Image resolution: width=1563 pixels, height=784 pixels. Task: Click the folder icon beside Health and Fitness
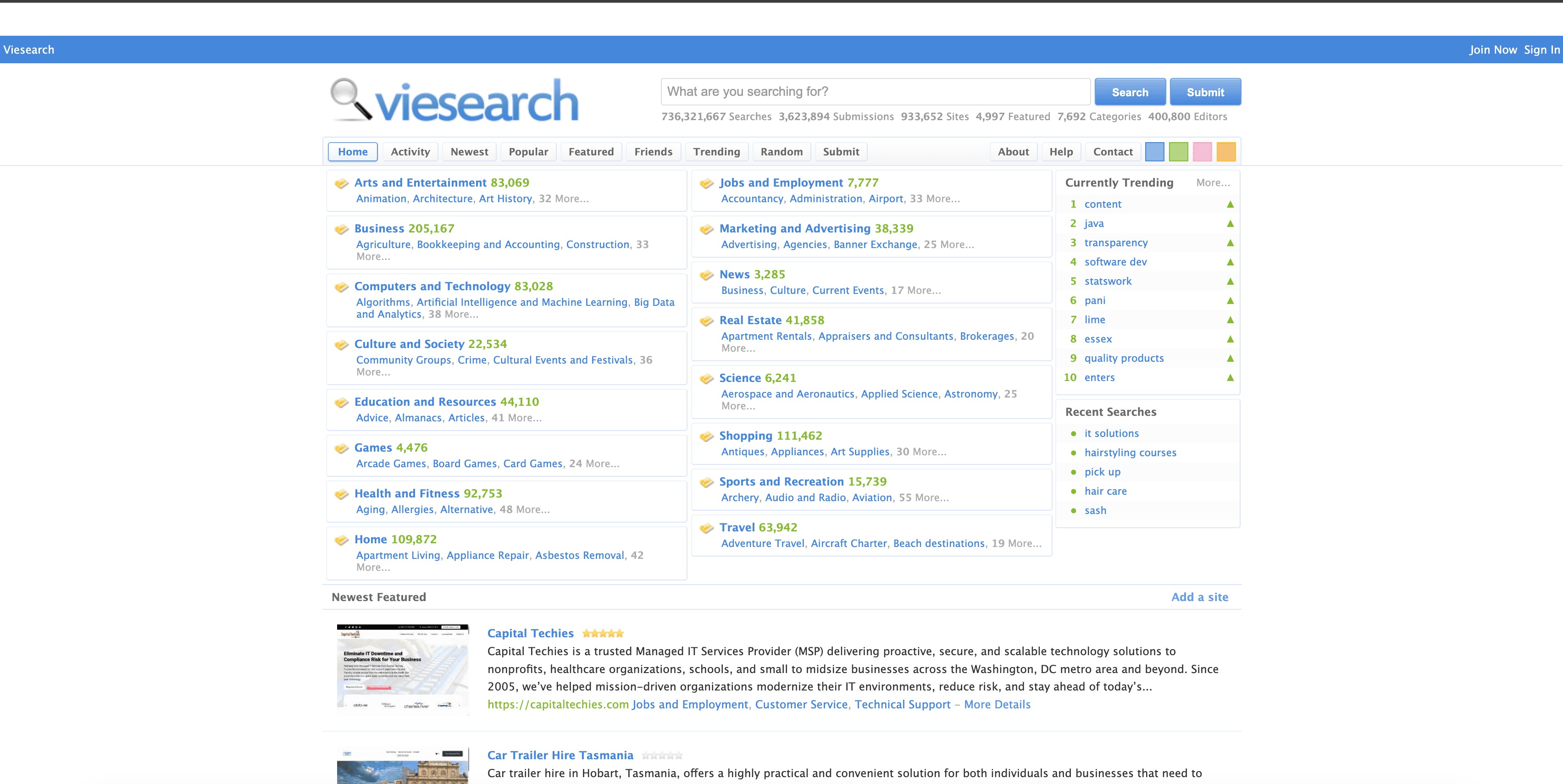[342, 494]
